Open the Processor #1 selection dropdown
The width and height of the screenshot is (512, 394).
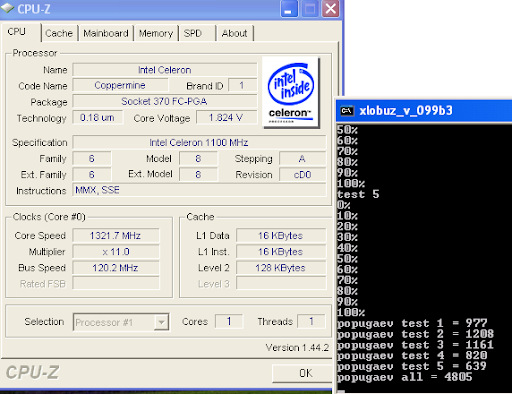[121, 322]
